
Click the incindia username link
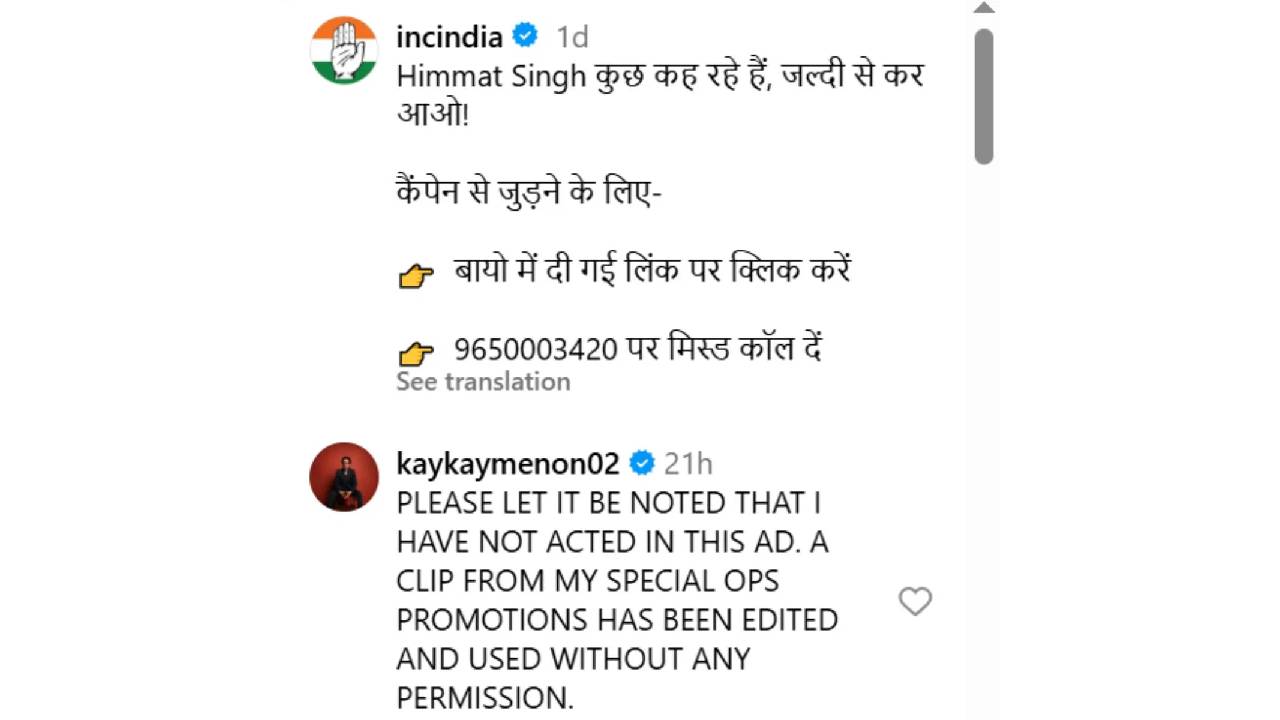click(449, 37)
